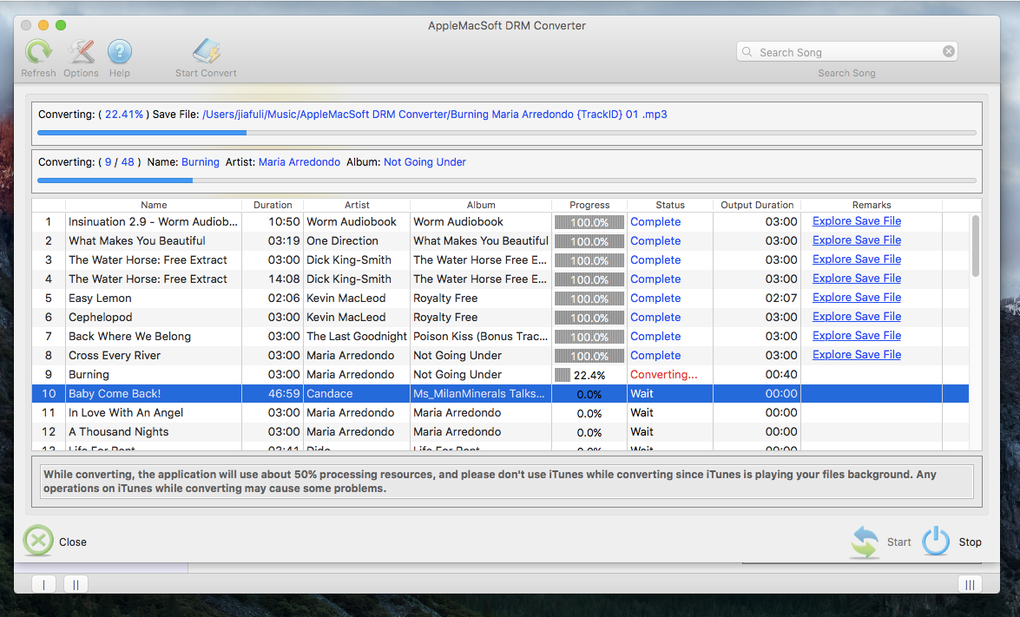Click the green Close icon at bottom
Viewport: 1020px width, 617px height.
pos(38,541)
